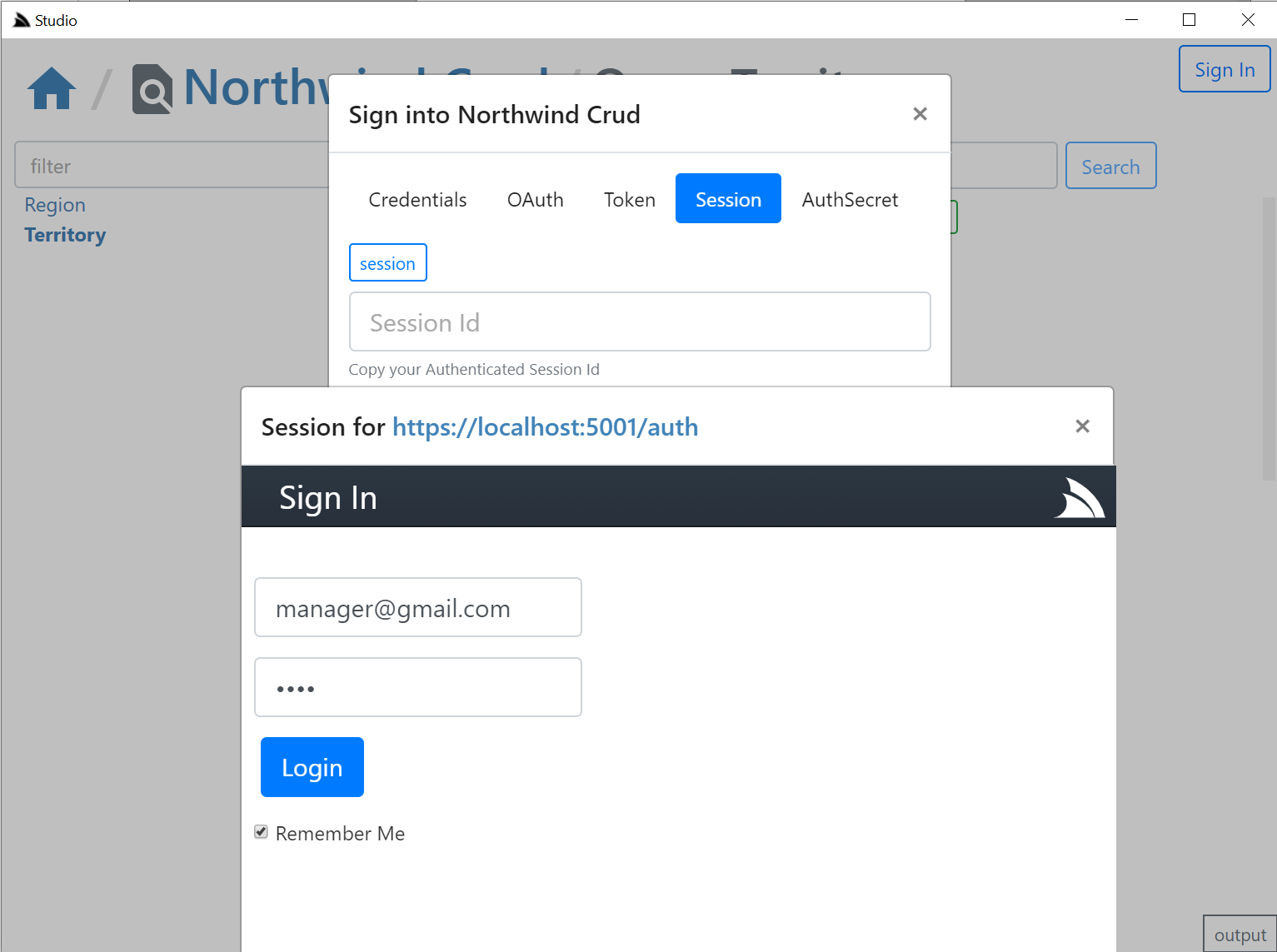Click the home icon in breadcrumb

(x=52, y=88)
